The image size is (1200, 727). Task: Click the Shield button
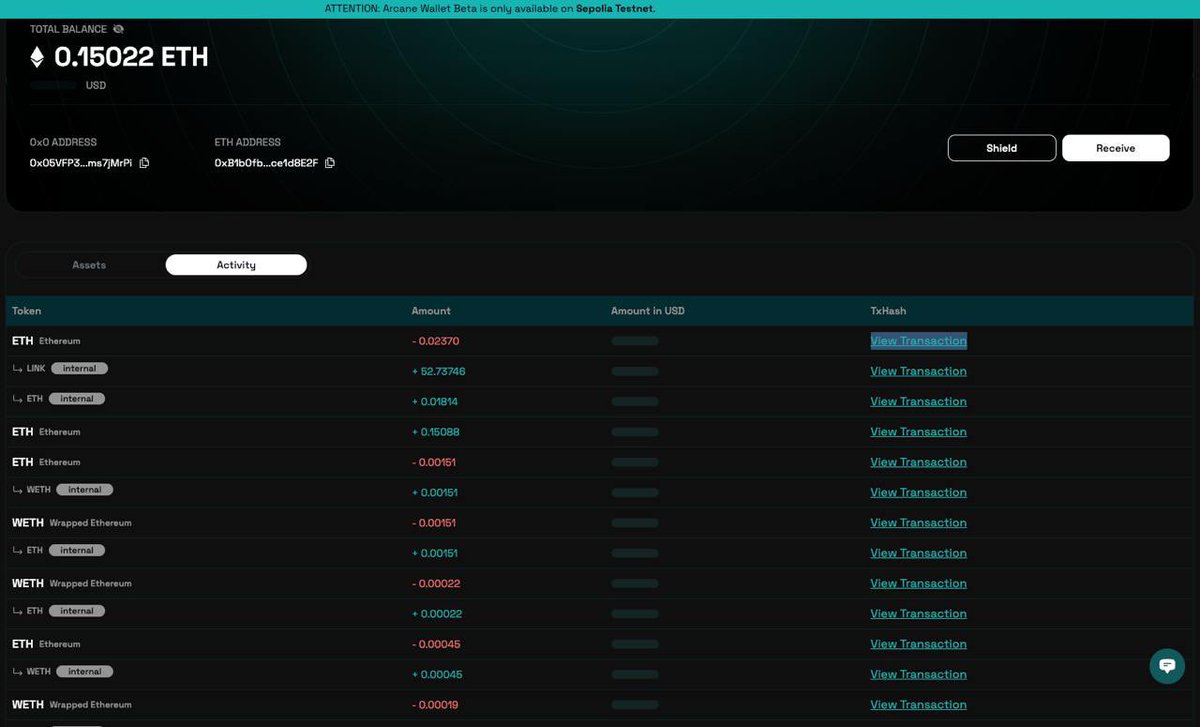1001,147
